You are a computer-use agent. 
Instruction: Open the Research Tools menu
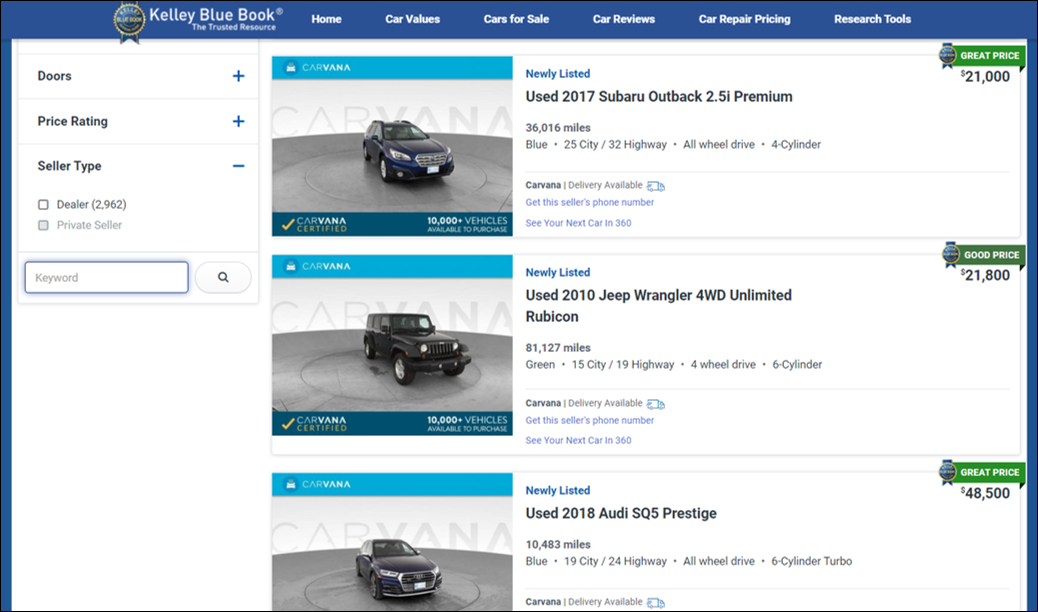(x=872, y=19)
